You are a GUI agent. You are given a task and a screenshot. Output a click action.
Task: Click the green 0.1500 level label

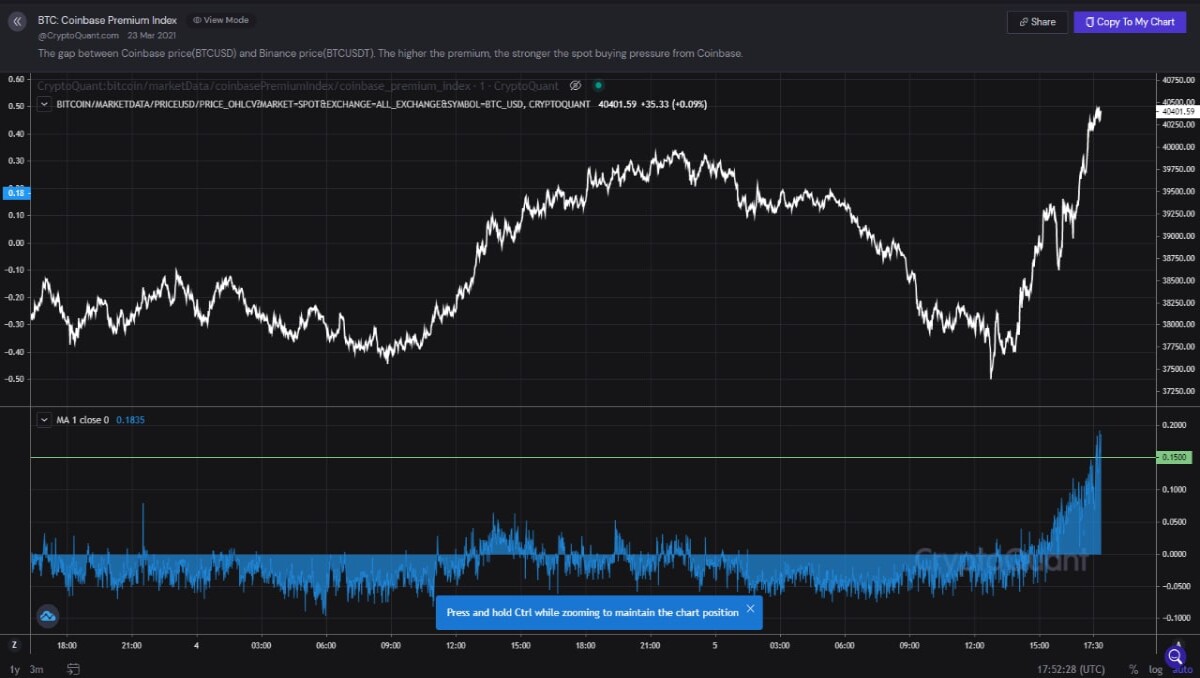pyautogui.click(x=1173, y=457)
